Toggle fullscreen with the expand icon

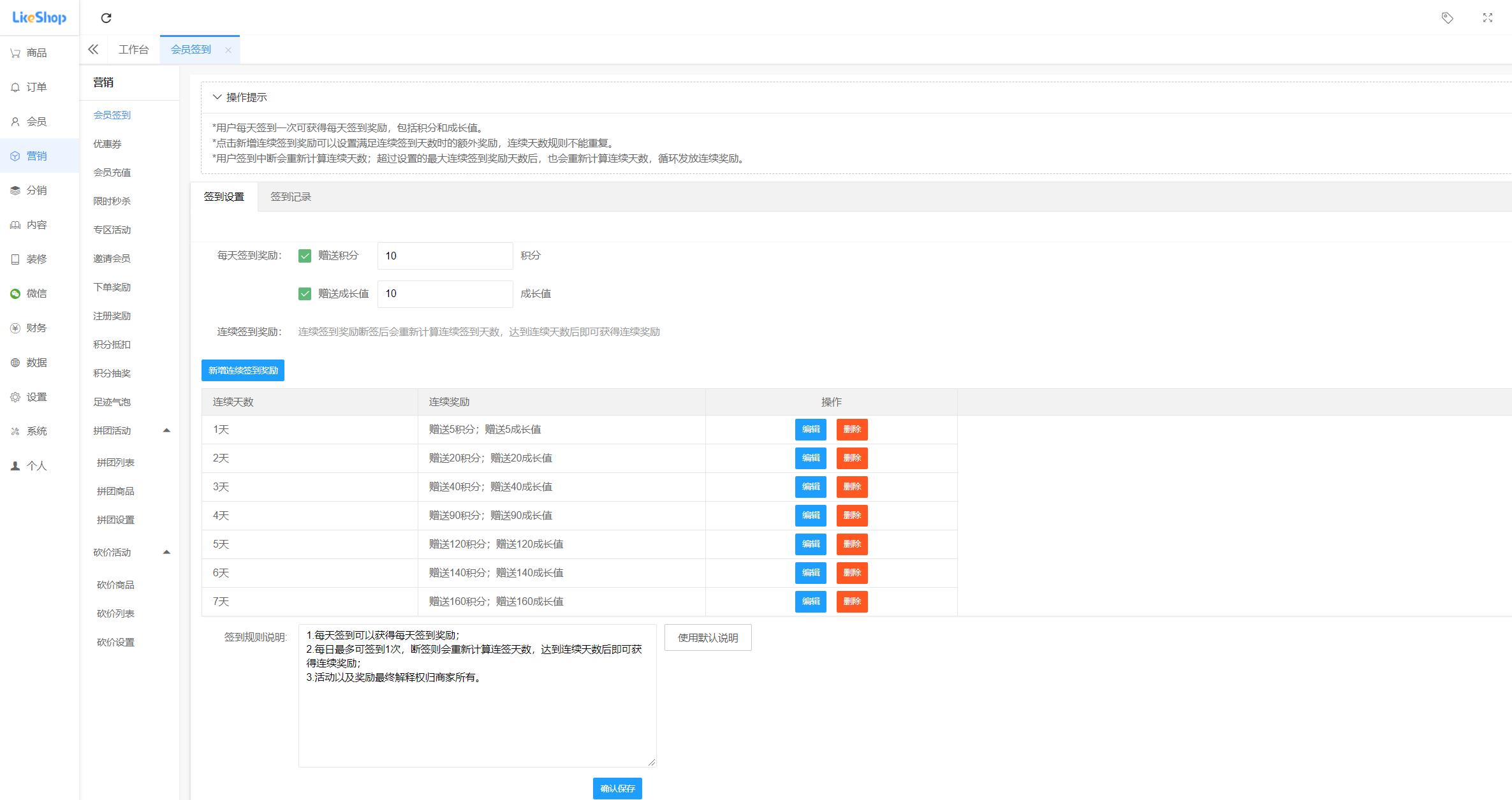(1487, 18)
